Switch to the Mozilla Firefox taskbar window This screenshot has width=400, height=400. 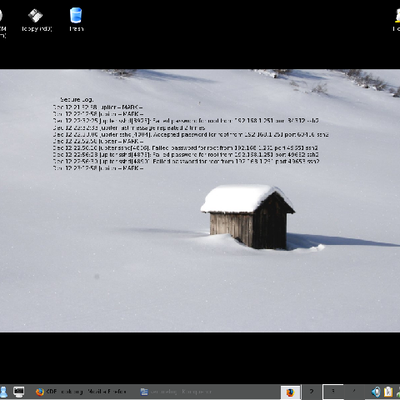click(x=81, y=392)
